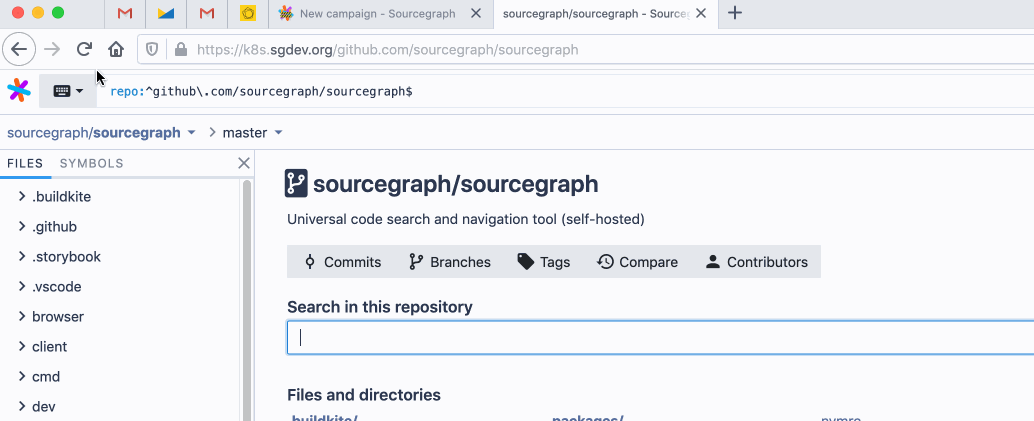Image resolution: width=1034 pixels, height=421 pixels.
Task: Open the keyboard search mode dropdown
Action: point(68,91)
